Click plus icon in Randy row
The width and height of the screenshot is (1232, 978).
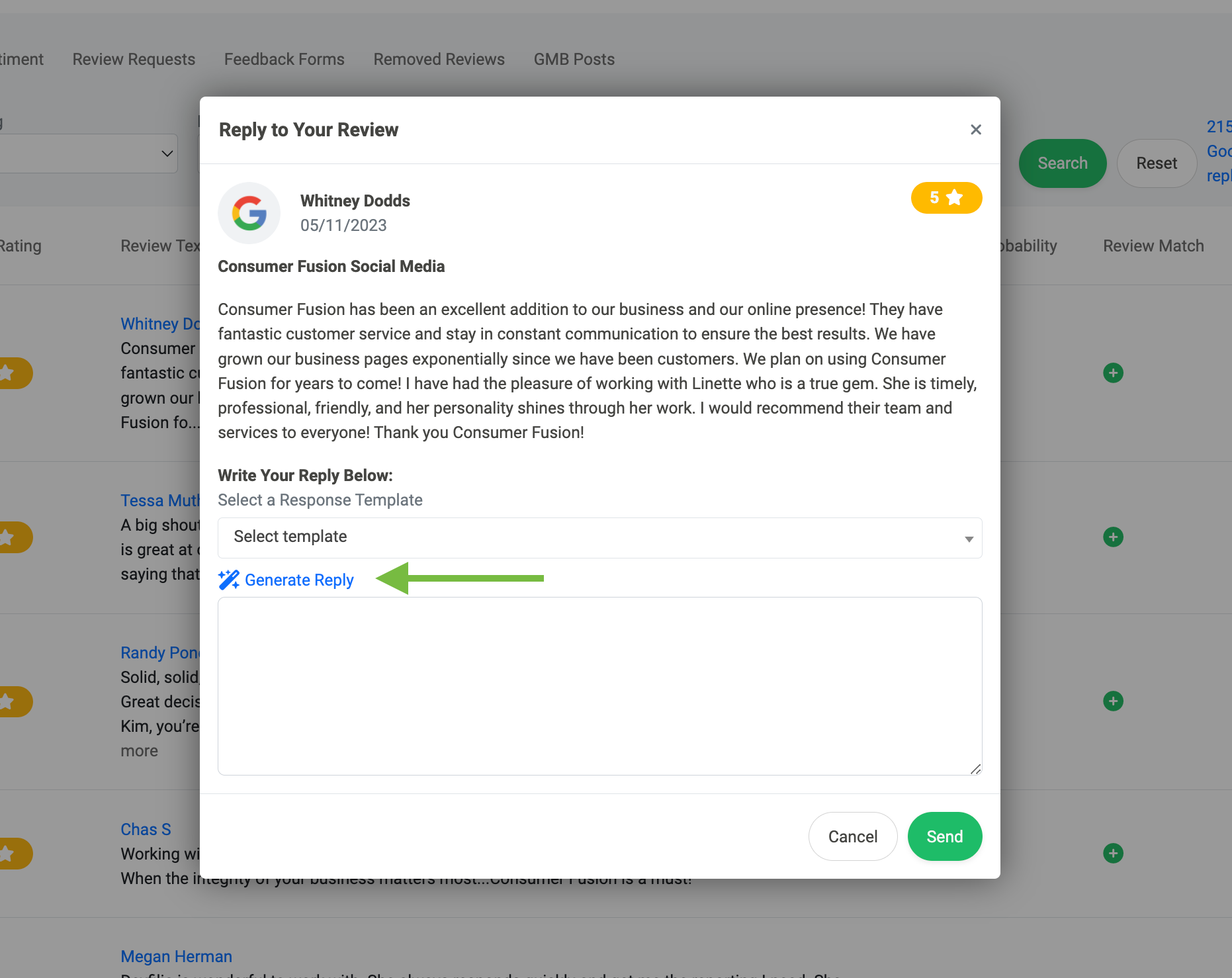(1113, 701)
